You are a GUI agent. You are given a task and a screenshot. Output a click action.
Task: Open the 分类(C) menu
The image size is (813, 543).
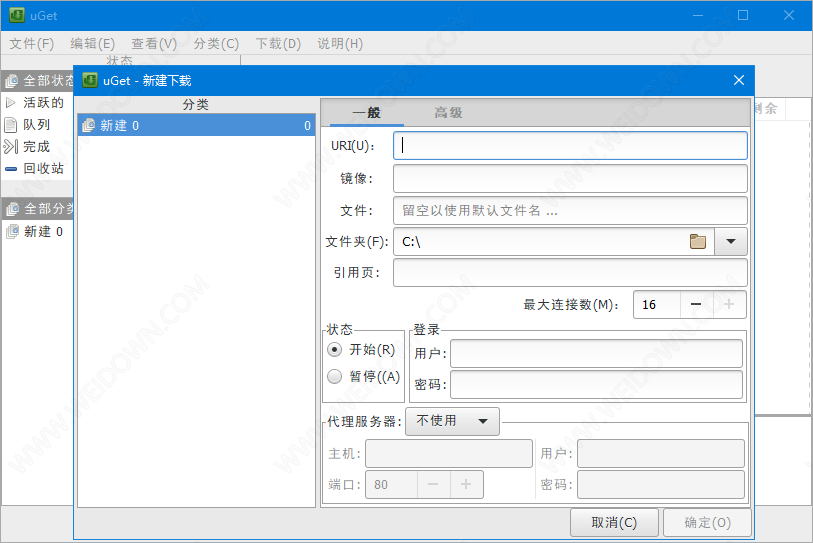[x=216, y=44]
